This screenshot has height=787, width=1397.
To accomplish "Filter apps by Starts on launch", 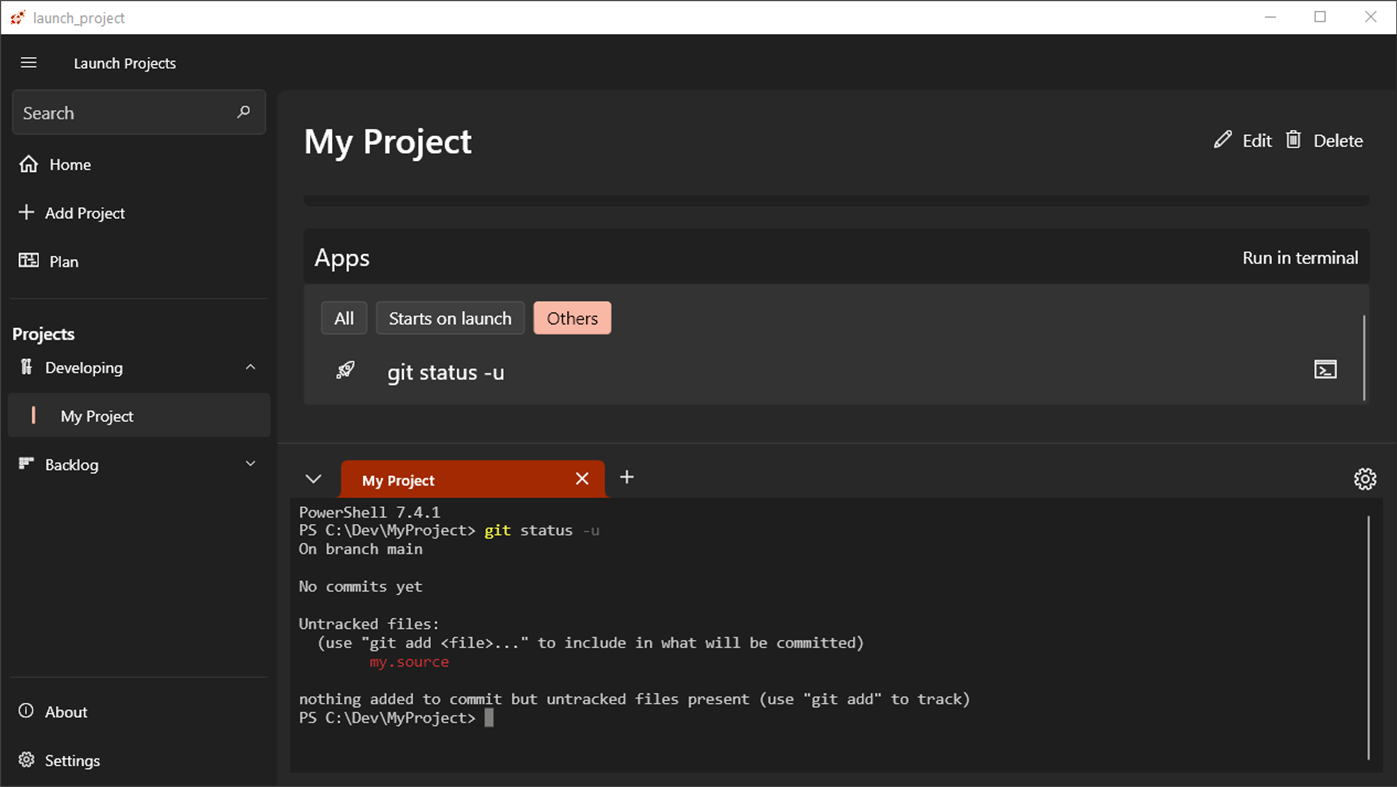I will pos(450,318).
